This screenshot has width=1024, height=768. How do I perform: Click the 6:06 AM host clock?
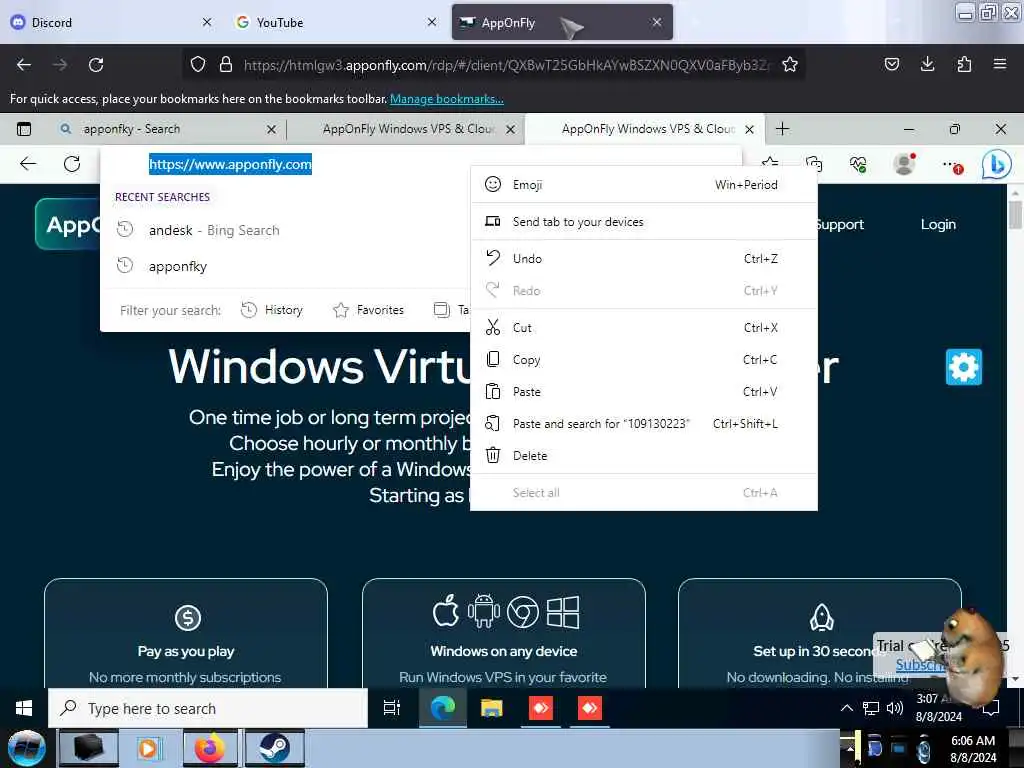tap(973, 749)
